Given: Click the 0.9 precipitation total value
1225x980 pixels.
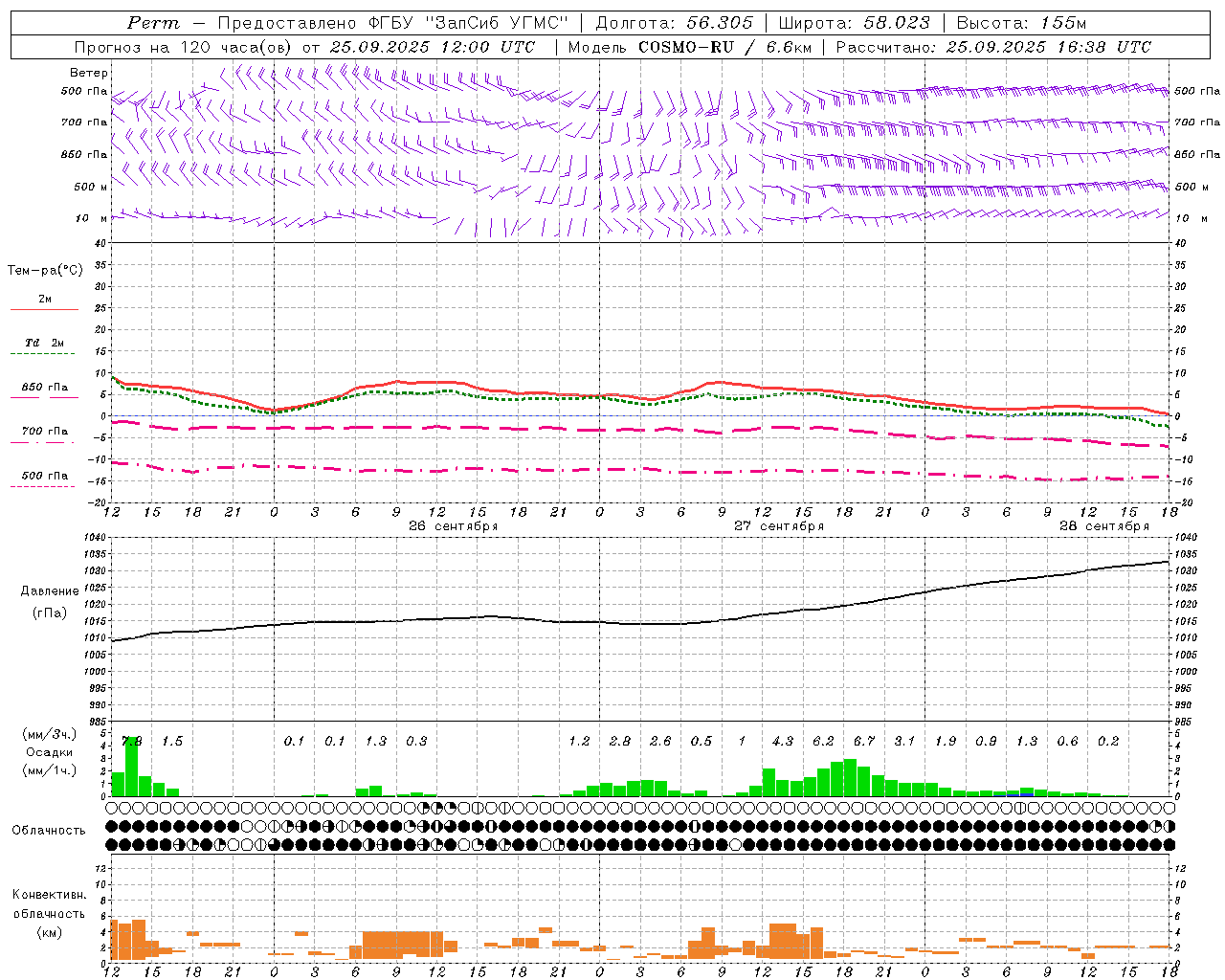Looking at the screenshot, I should (x=986, y=742).
